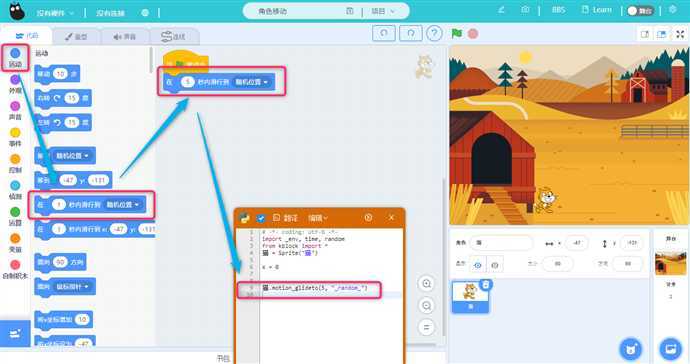Switch to the Costumes tab
690x364 pixels.
pyautogui.click(x=77, y=37)
